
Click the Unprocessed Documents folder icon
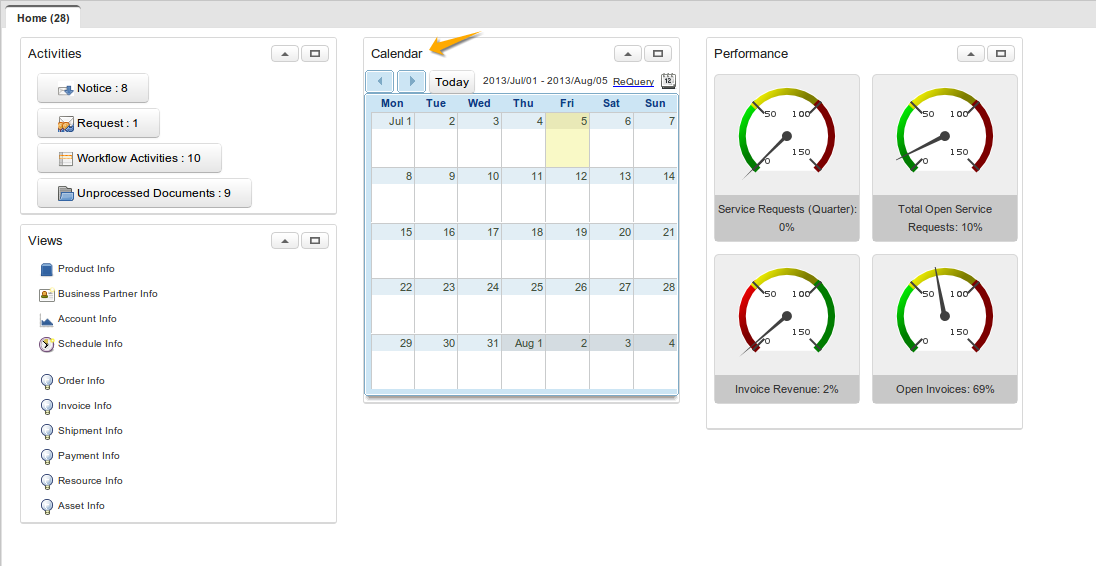[66, 194]
